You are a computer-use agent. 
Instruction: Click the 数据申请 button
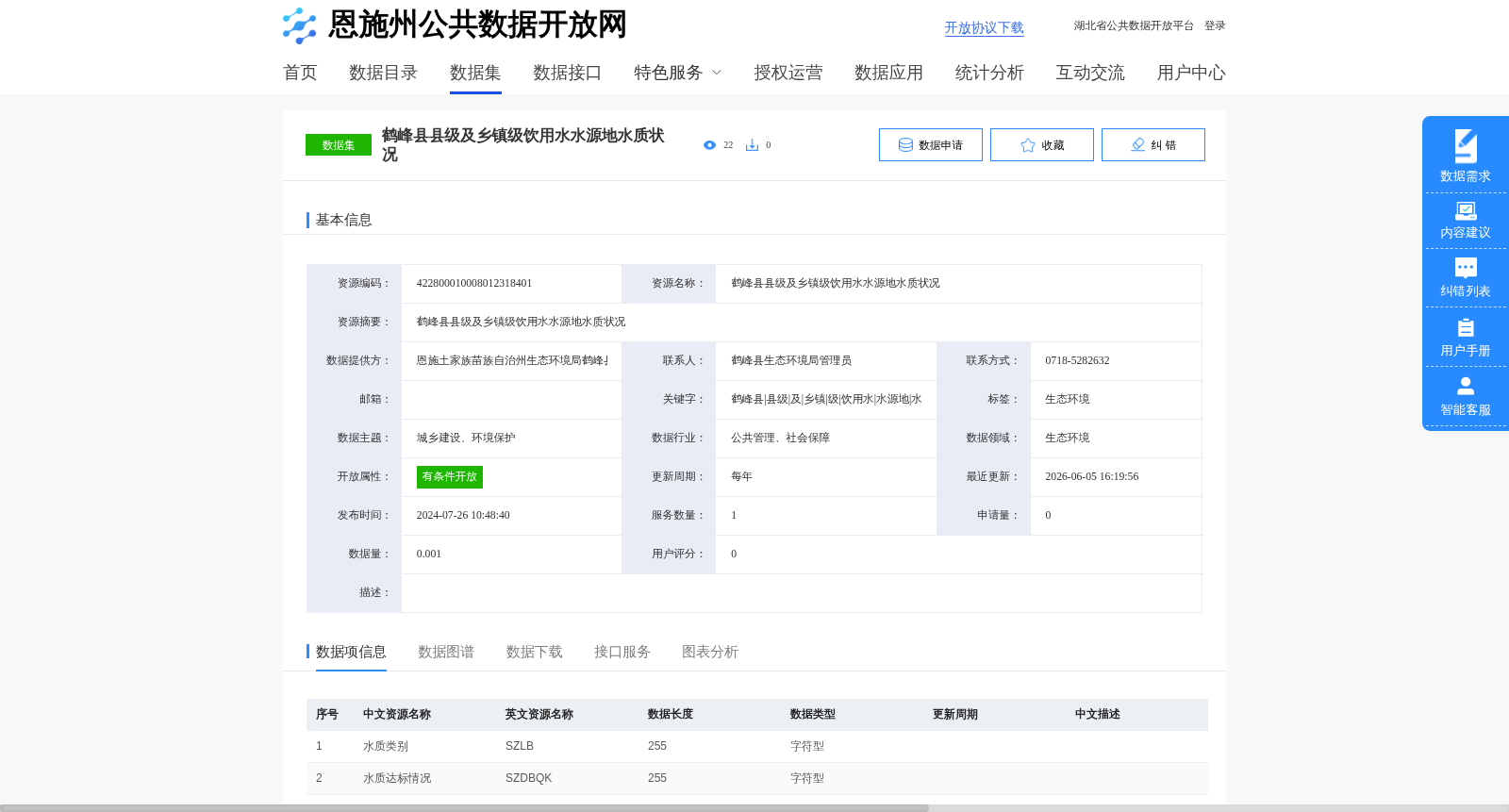click(931, 145)
